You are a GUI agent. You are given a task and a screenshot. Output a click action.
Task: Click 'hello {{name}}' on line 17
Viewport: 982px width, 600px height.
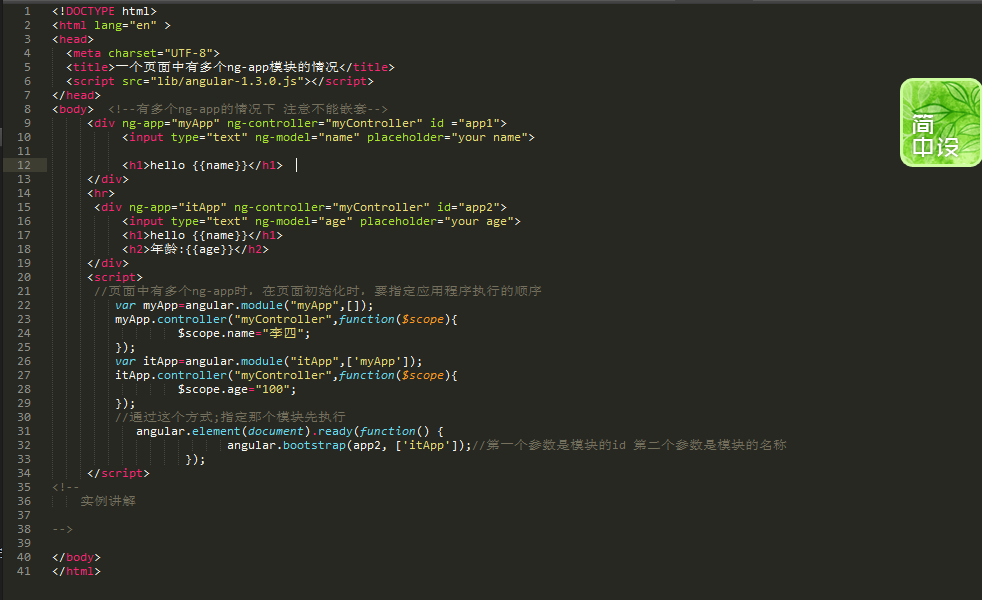[x=199, y=235]
